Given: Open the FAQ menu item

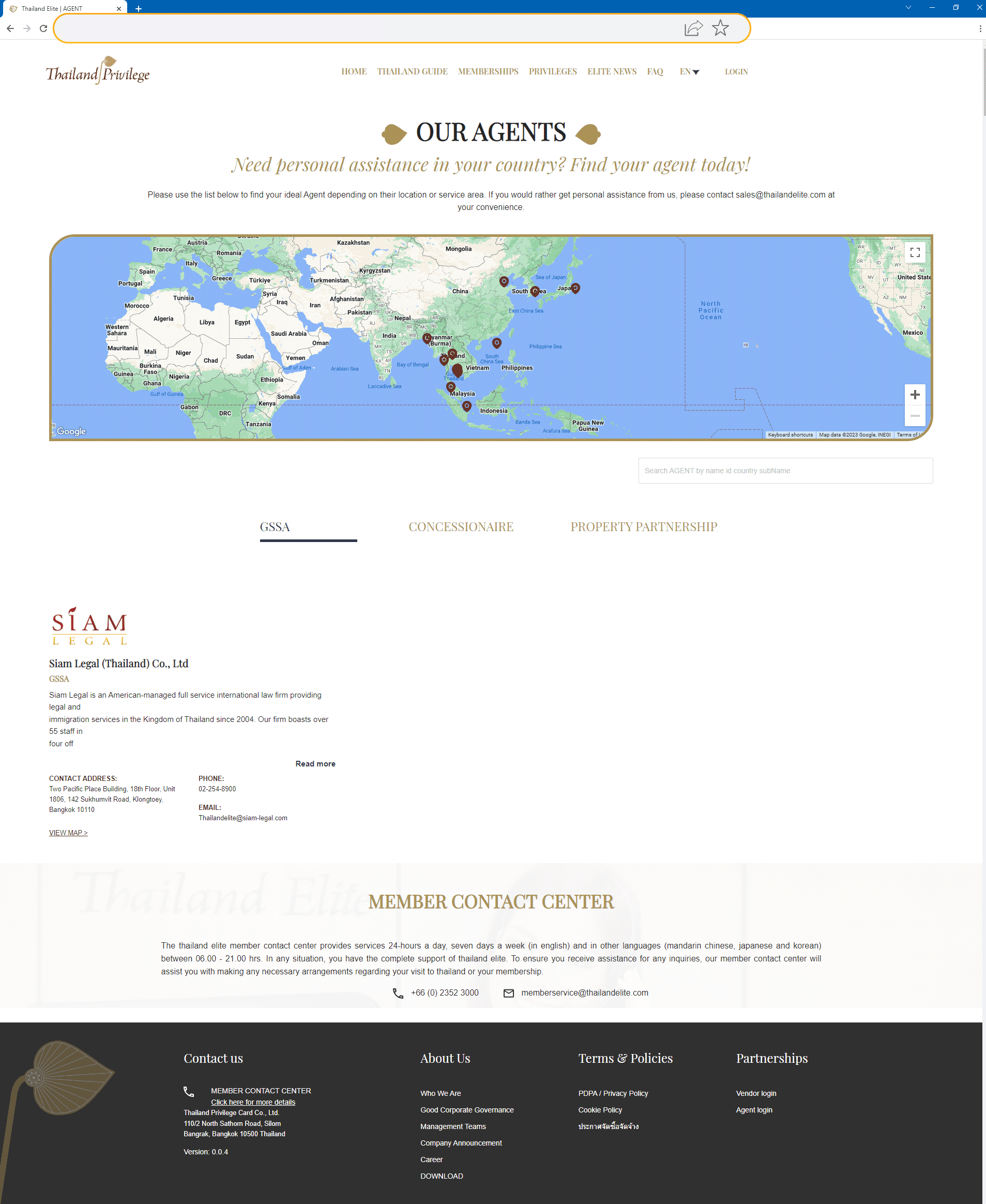Looking at the screenshot, I should pos(655,71).
